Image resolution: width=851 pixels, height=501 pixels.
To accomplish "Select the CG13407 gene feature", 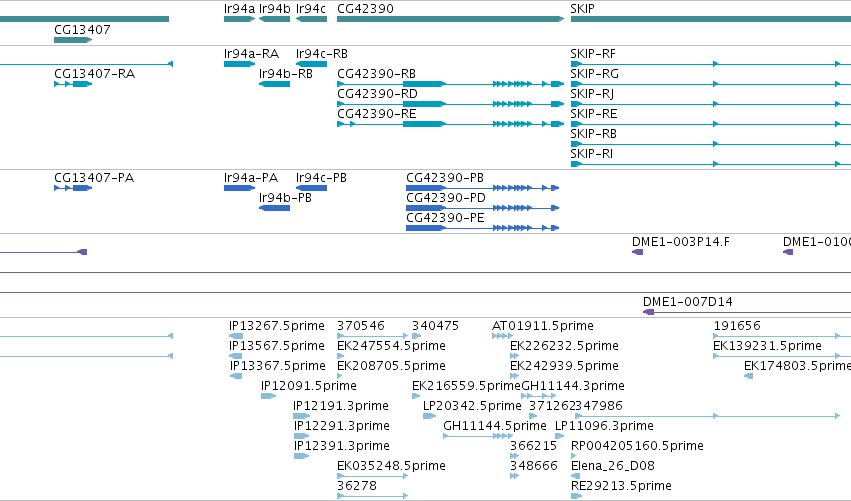I will 73,40.
